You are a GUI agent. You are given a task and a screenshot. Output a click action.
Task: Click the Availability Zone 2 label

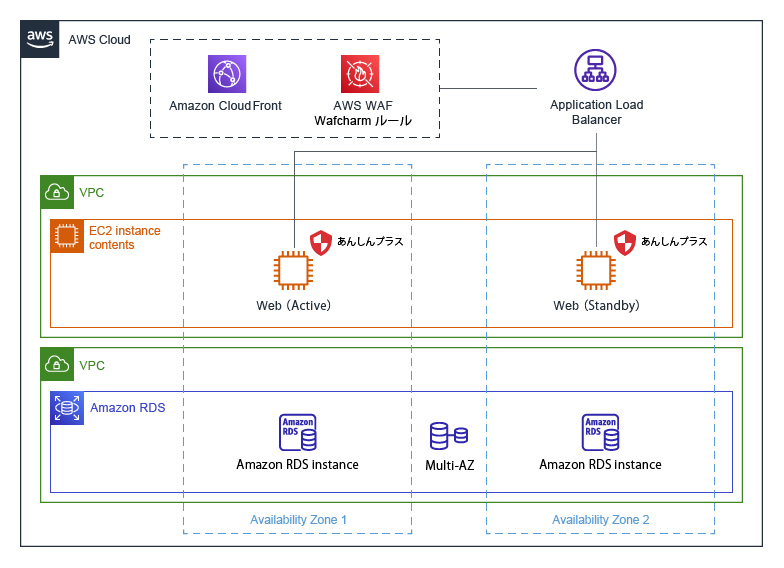point(600,520)
